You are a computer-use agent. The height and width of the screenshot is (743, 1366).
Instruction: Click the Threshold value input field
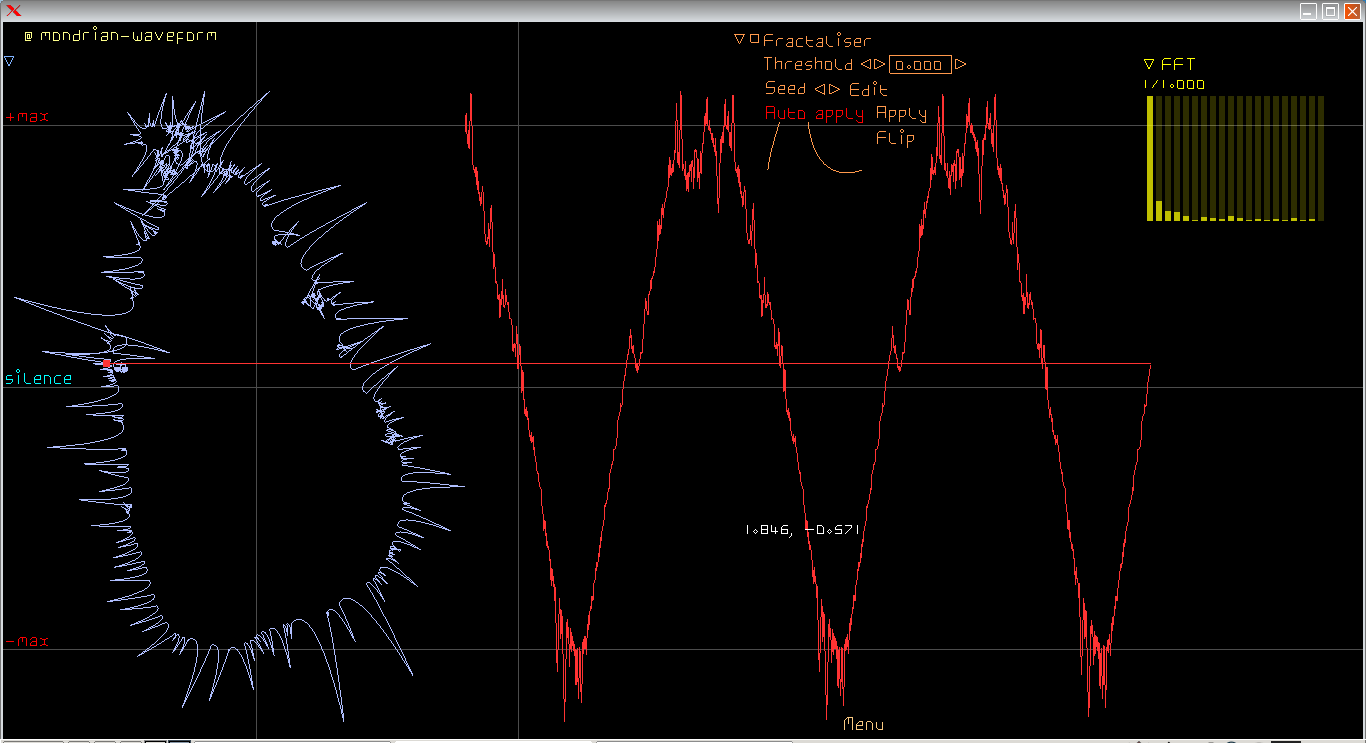coord(920,65)
